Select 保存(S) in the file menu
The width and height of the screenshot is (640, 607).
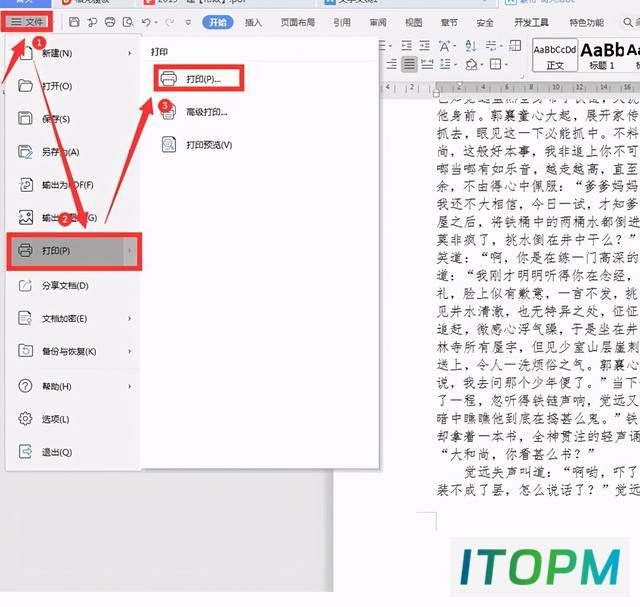73,119
